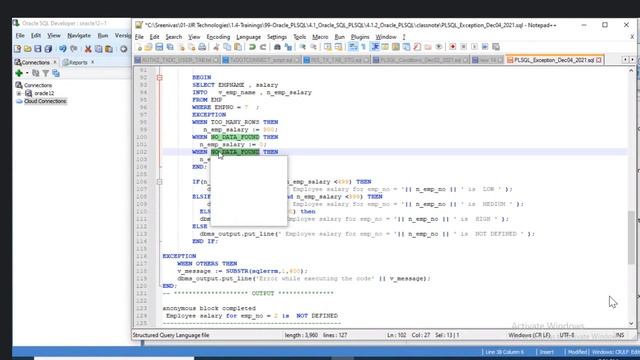Screen dimensions: 640x360
Task: Click Save icon in SQL Developer toolbar
Action: (38, 49)
